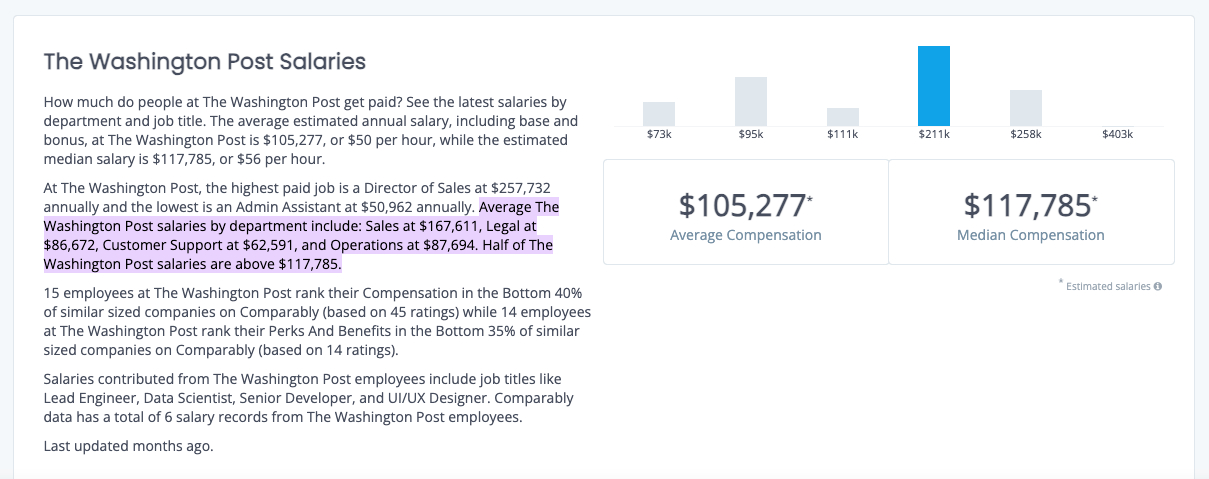Click the Estimated salaries footnote text
The width and height of the screenshot is (1209, 479).
(x=1108, y=286)
